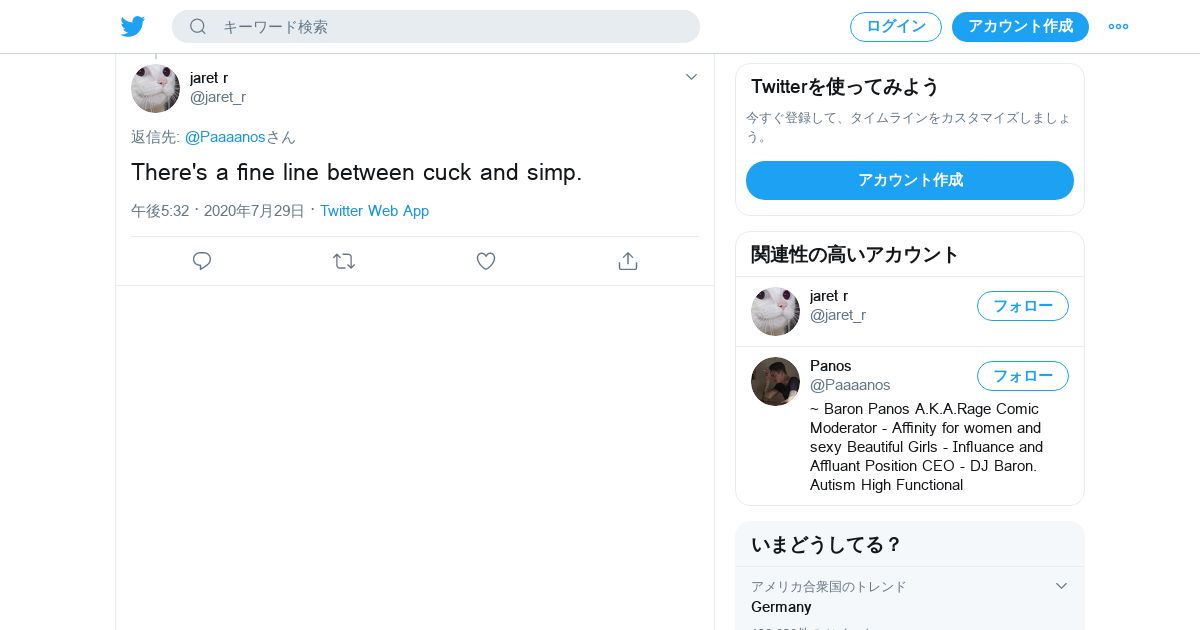The width and height of the screenshot is (1200, 630).
Task: Follow Panos in related accounts
Action: [1022, 376]
